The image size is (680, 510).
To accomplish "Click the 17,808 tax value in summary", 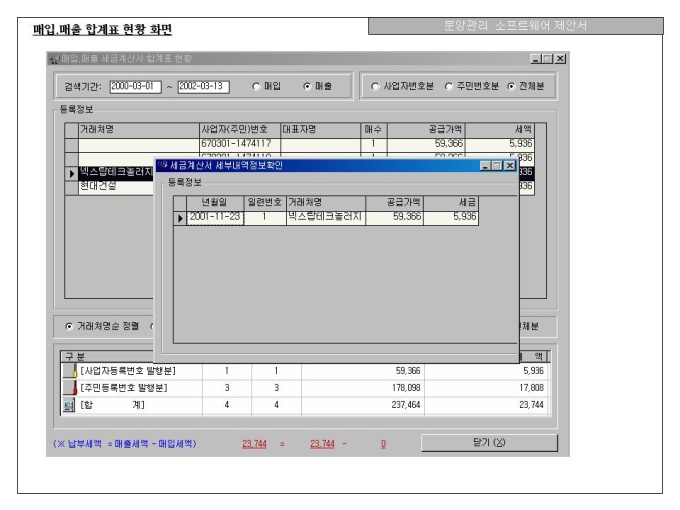I will pos(531,388).
